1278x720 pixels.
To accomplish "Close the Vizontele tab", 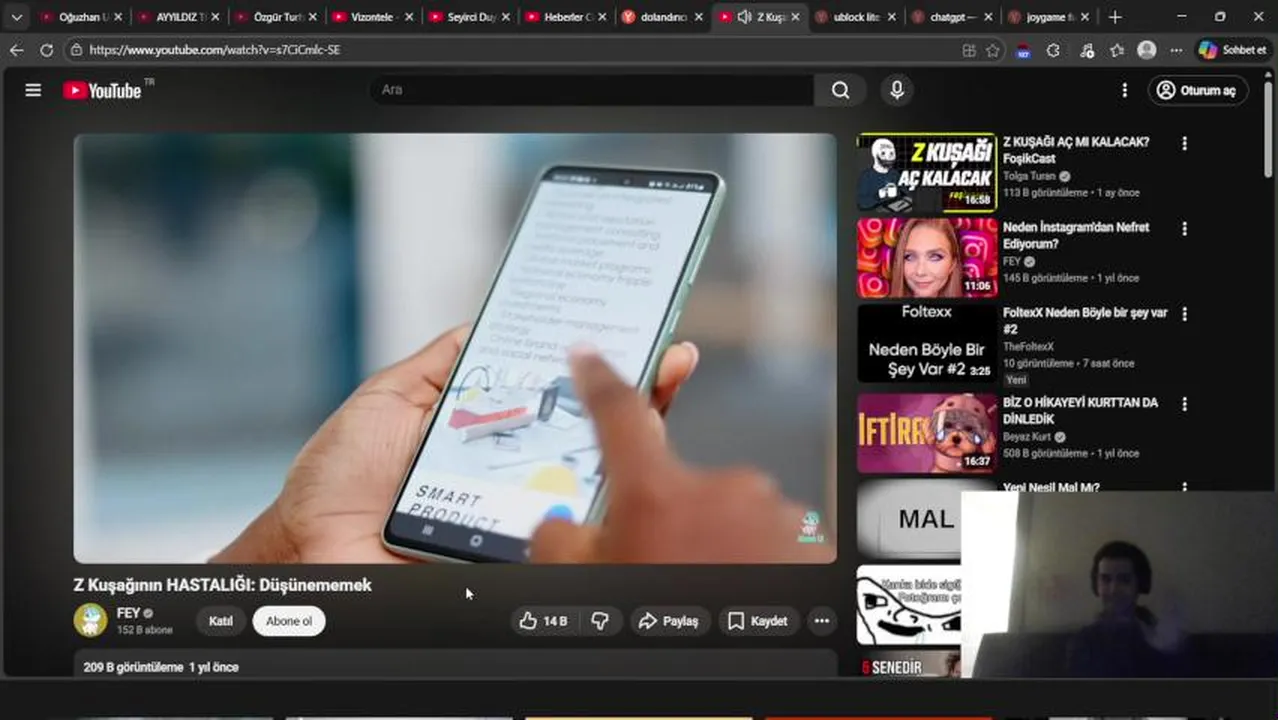I will click(408, 17).
